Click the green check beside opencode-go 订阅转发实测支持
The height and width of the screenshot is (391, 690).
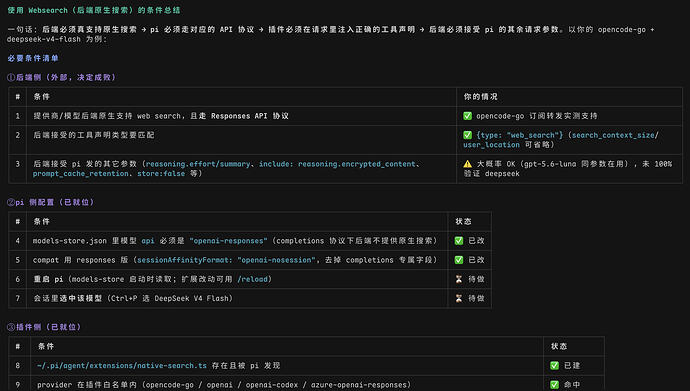(467, 116)
